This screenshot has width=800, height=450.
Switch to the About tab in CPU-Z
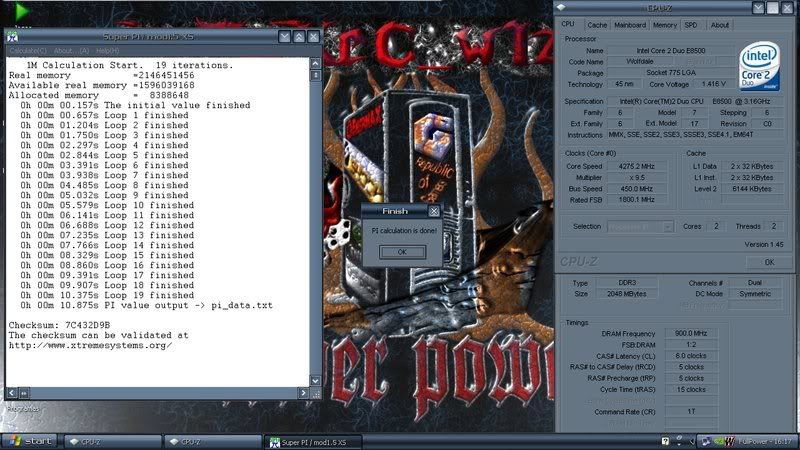tap(720, 24)
